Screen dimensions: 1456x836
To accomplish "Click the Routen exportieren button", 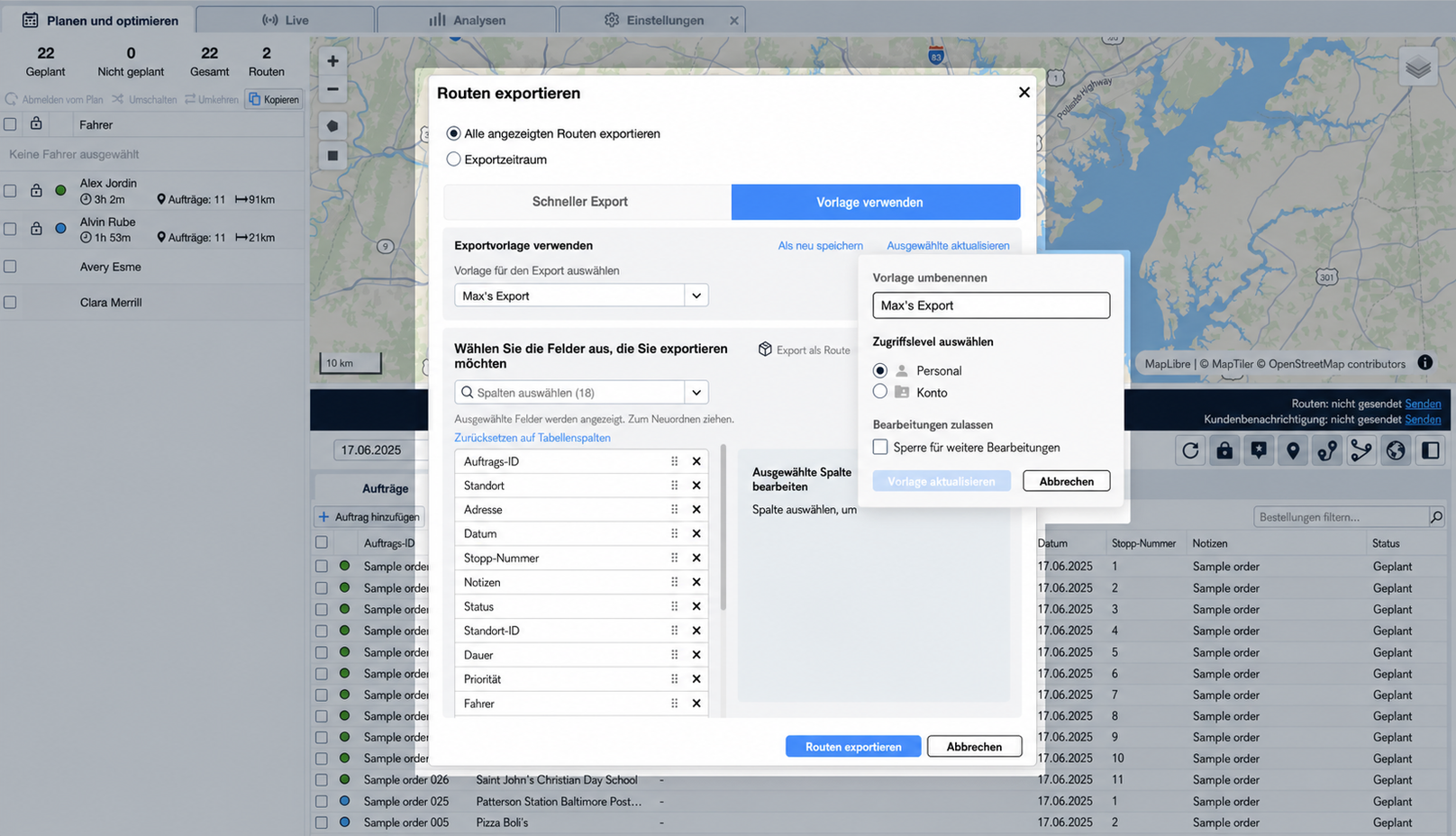I will [853, 747].
